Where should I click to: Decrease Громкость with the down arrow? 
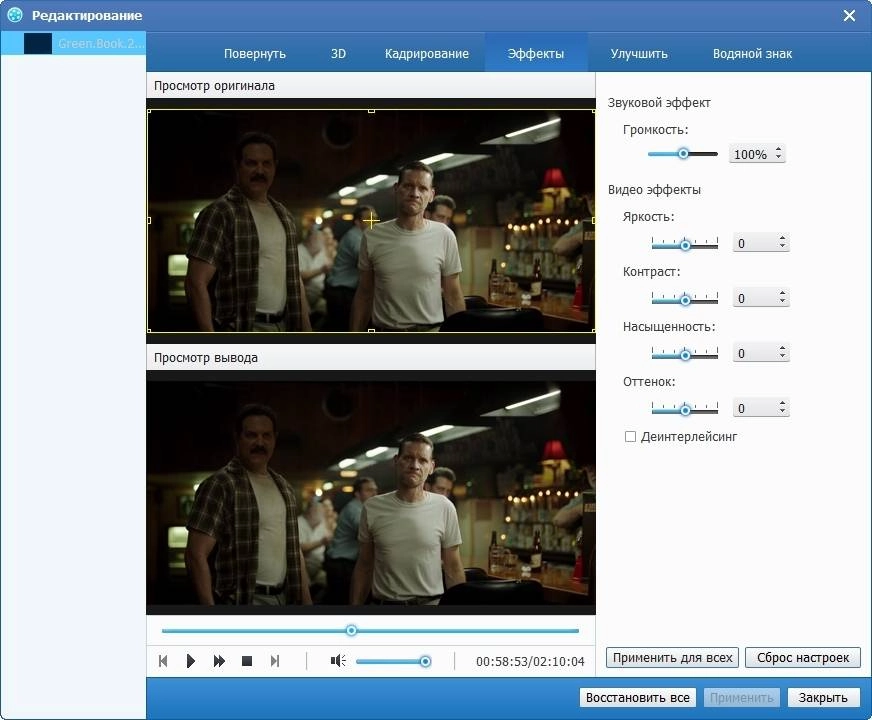779,158
